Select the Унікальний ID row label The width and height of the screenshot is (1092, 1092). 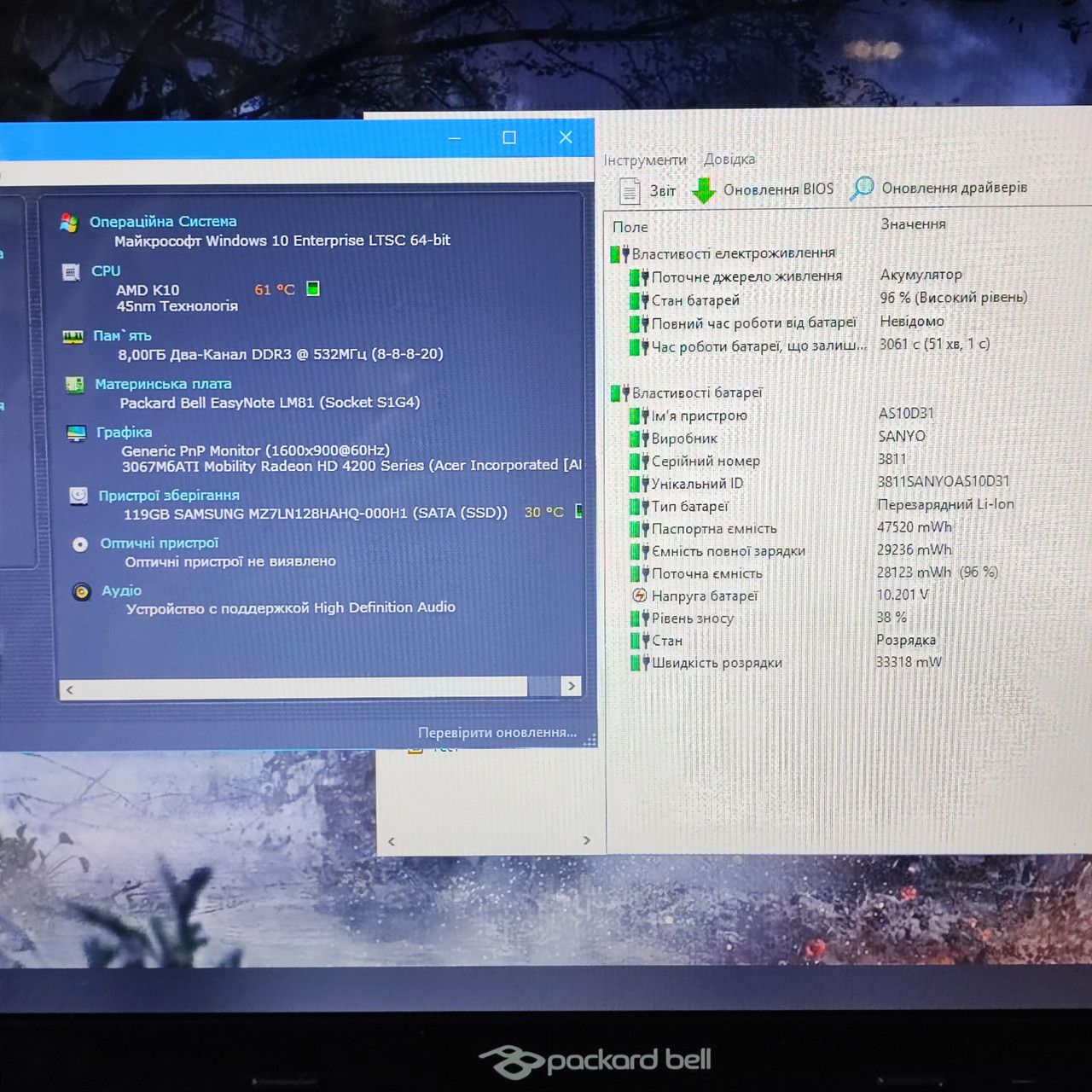[697, 484]
